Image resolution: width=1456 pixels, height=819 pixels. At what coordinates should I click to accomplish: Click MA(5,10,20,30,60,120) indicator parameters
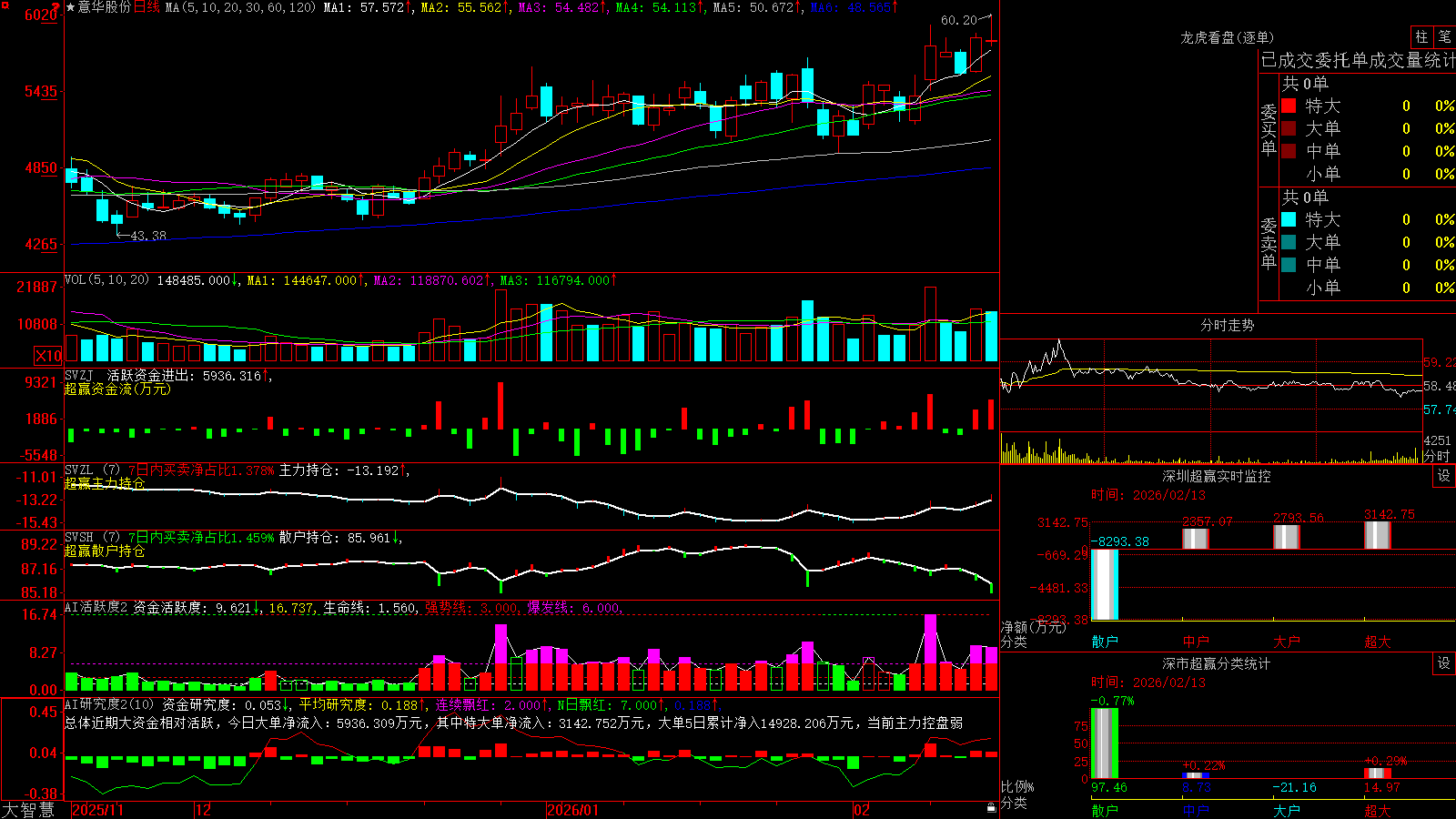click(240, 7)
